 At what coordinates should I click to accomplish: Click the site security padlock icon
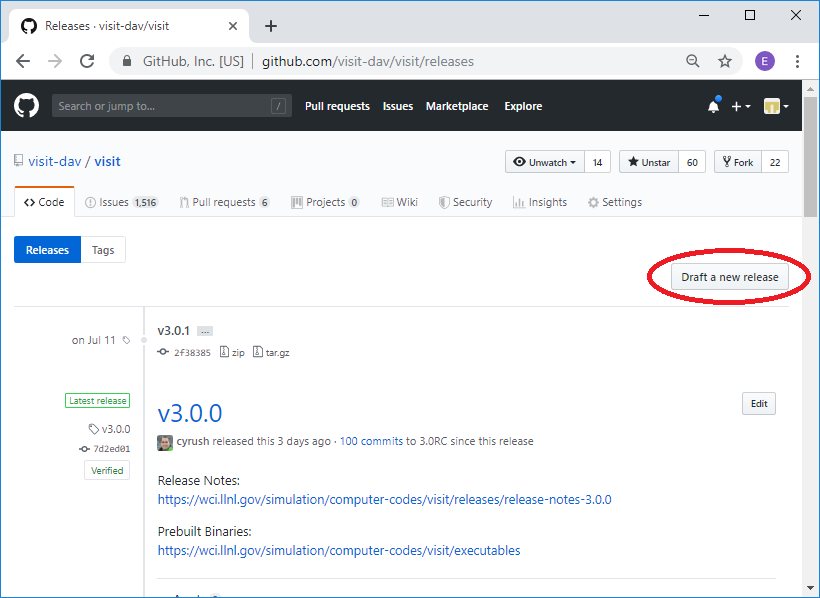127,61
